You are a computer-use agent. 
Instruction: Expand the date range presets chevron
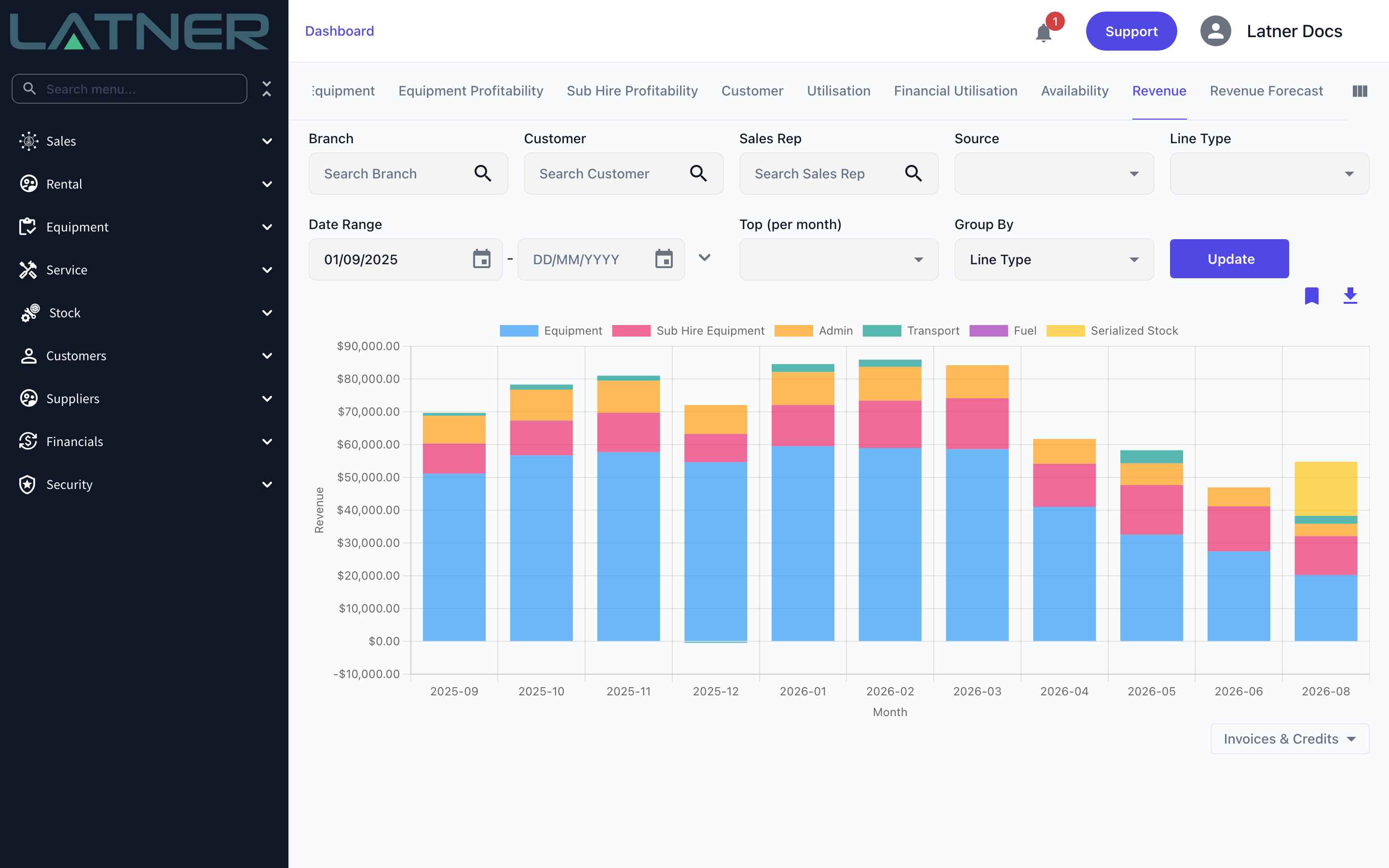tap(704, 258)
